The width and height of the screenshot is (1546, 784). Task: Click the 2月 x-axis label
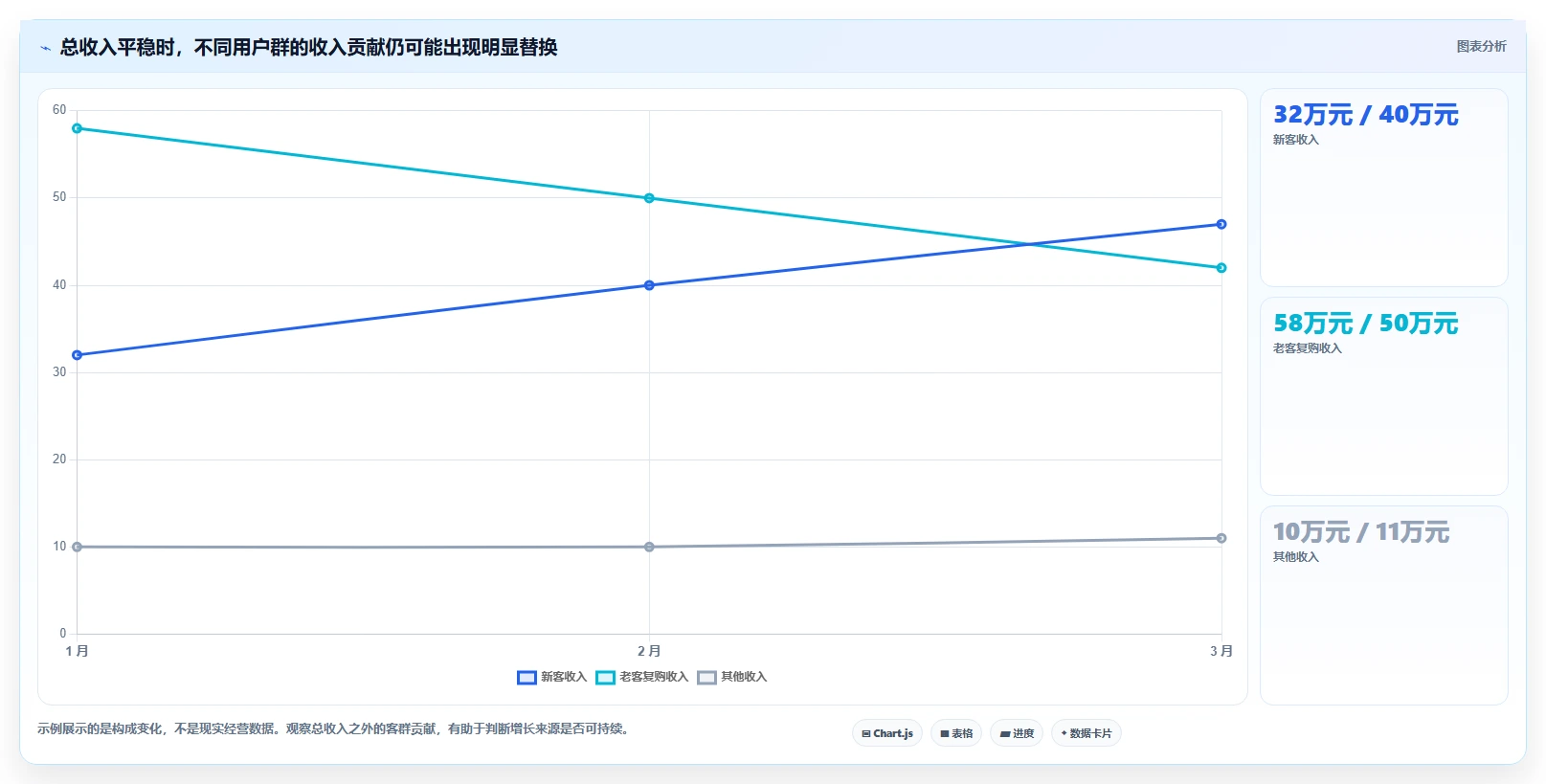pyautogui.click(x=649, y=651)
